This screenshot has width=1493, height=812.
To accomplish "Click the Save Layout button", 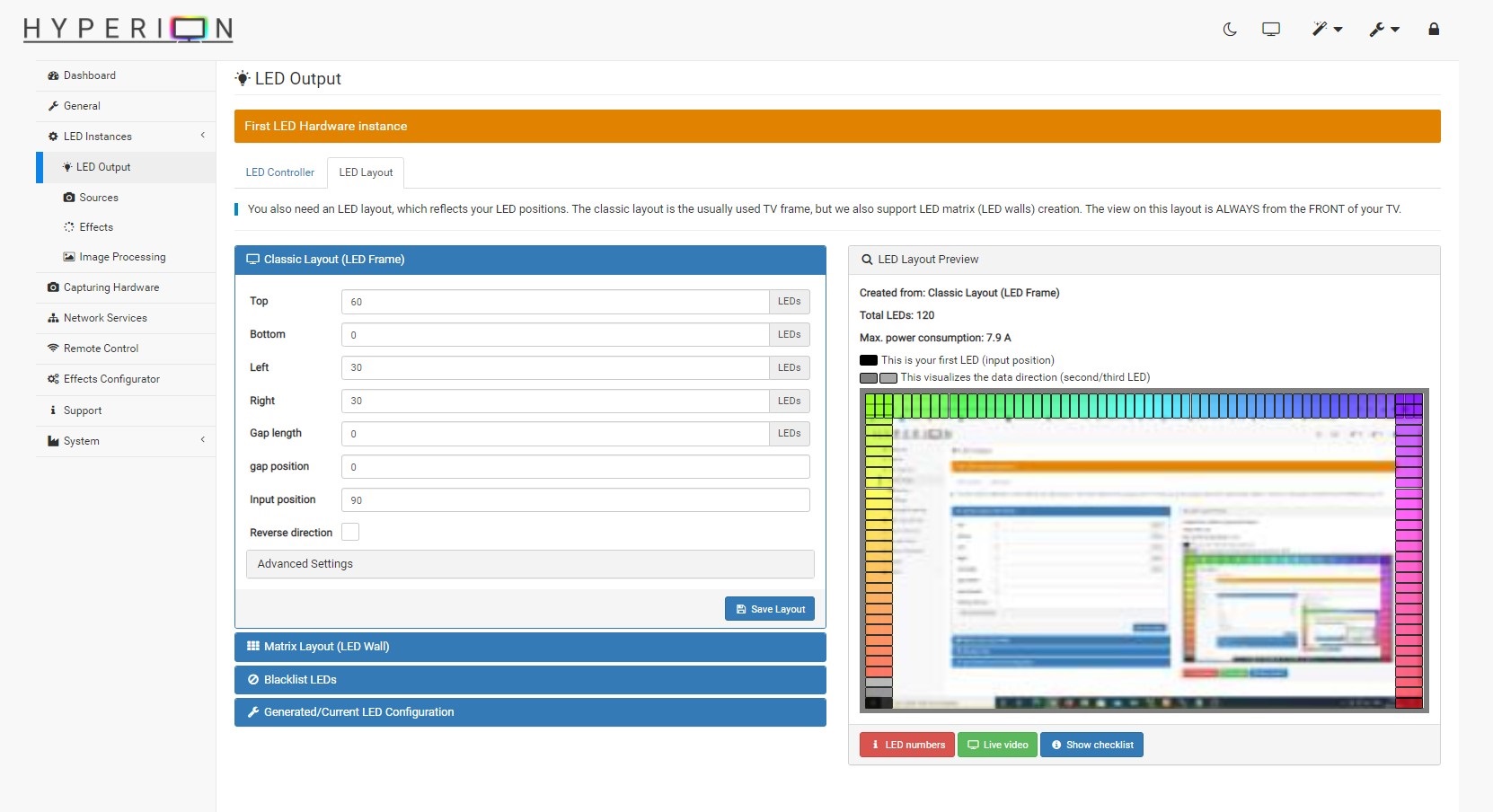I will pos(770,609).
